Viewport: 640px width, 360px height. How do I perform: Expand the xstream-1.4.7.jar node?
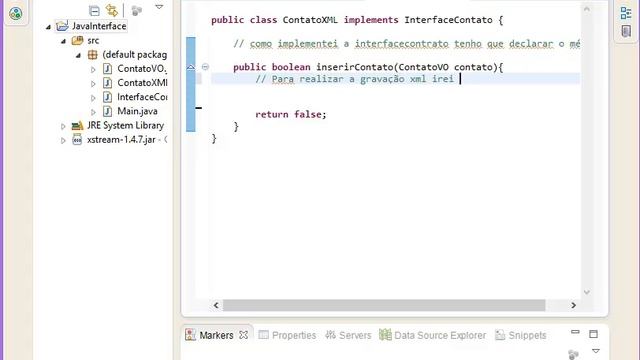(63, 140)
